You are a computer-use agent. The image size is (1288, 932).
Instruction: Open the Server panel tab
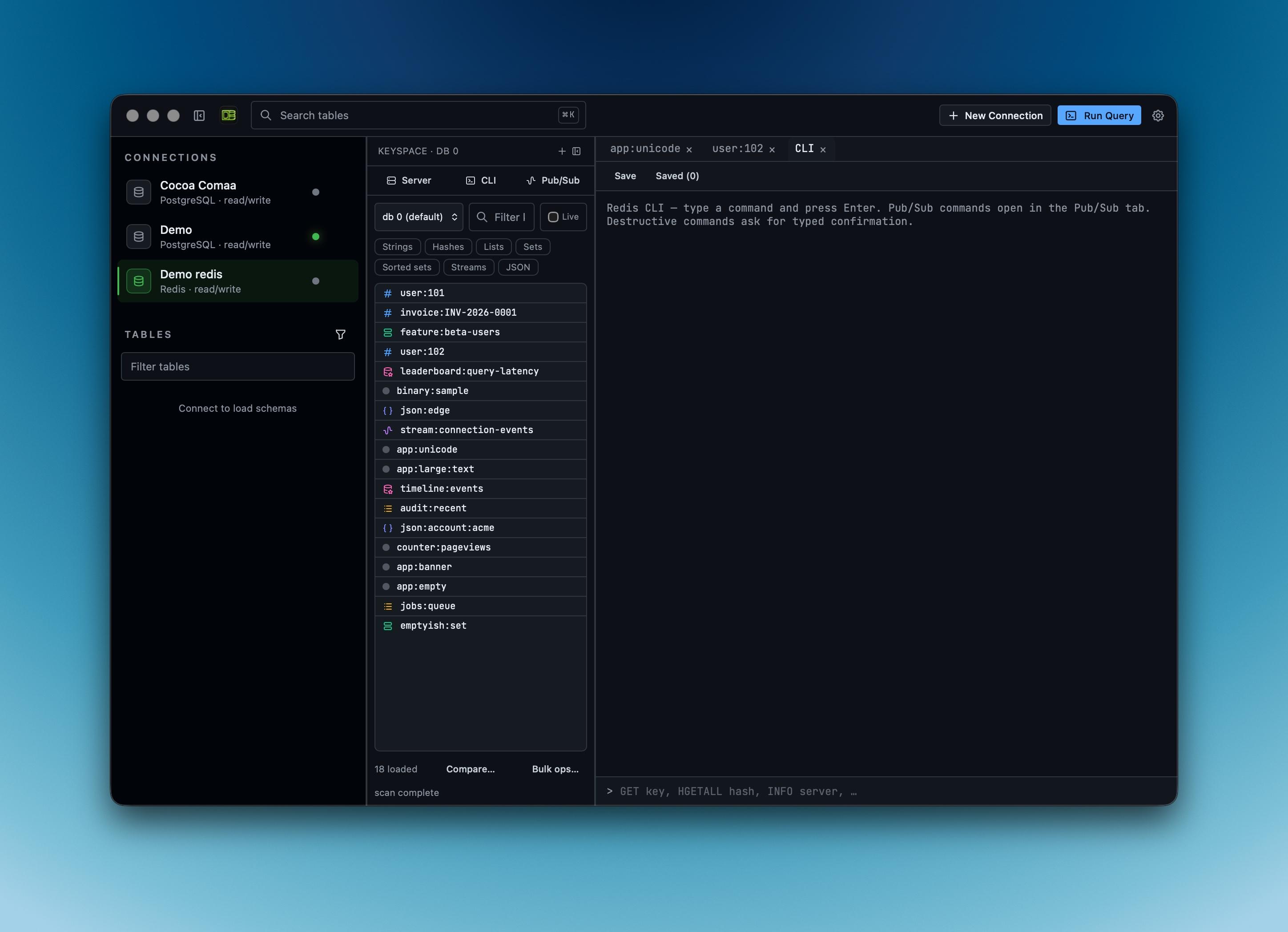click(409, 180)
